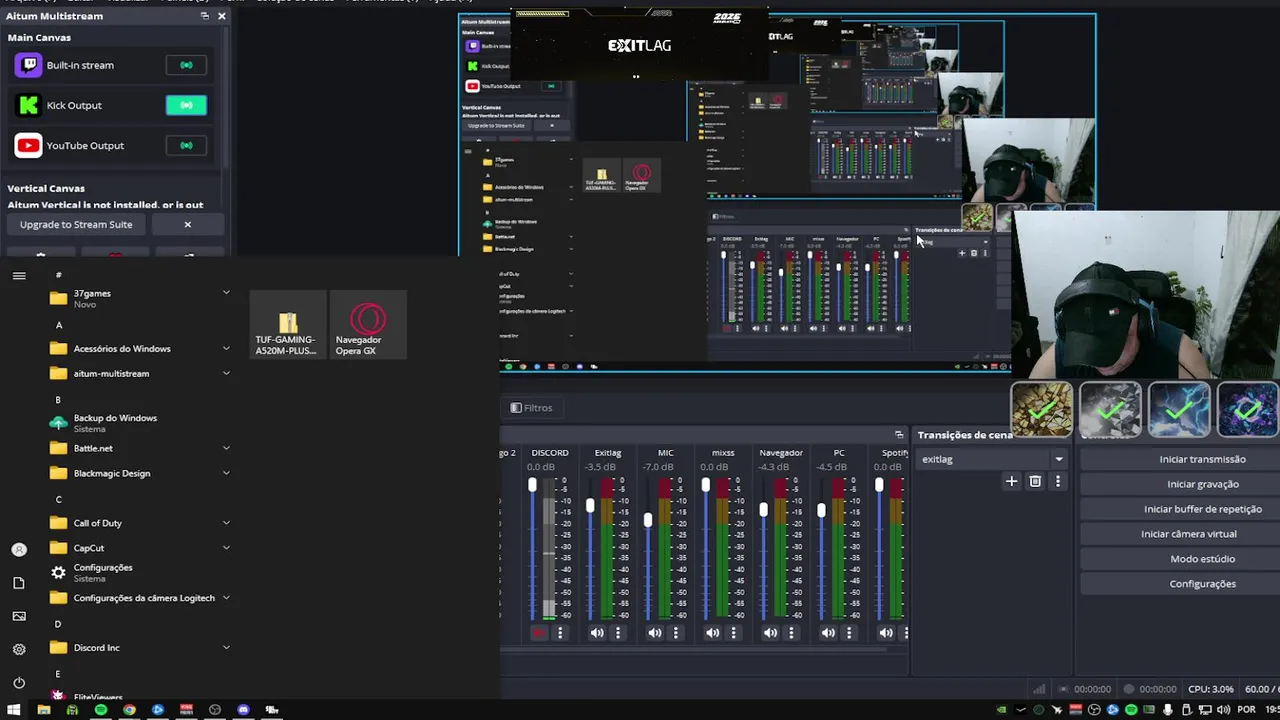Click the YouTube Output logo icon
Image resolution: width=1280 pixels, height=720 pixels.
tap(29, 145)
